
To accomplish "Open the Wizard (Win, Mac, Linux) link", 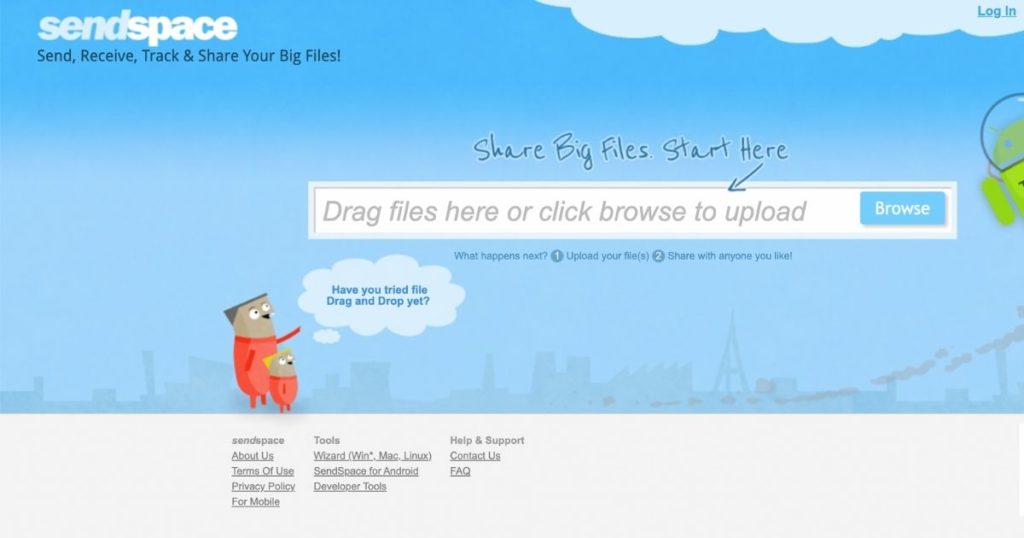I will (x=372, y=456).
